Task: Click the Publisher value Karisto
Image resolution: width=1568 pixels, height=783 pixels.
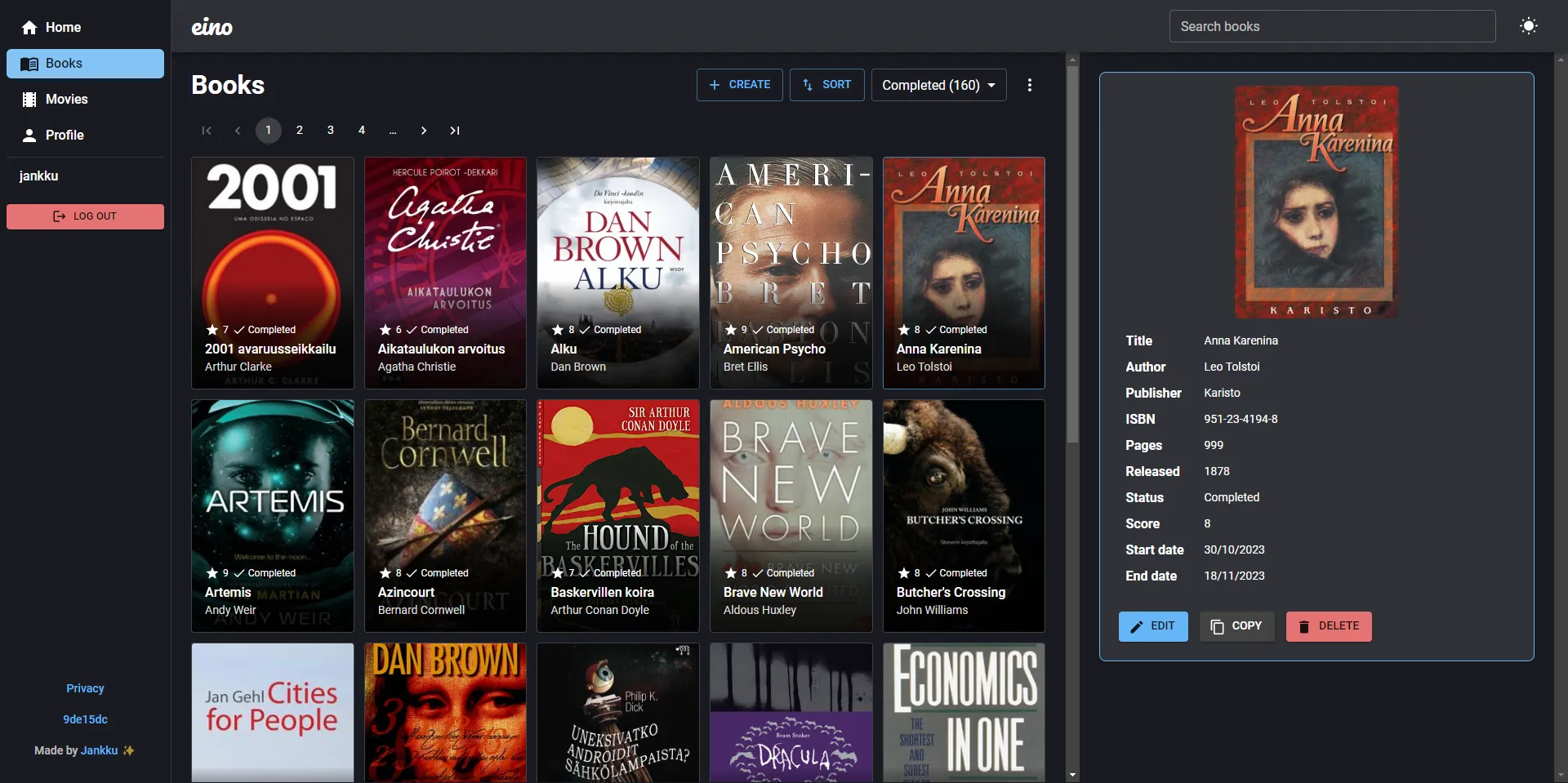Action: (1222, 393)
